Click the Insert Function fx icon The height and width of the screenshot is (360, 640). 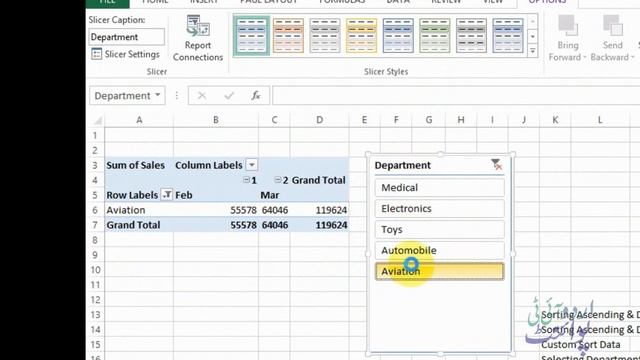click(x=256, y=96)
